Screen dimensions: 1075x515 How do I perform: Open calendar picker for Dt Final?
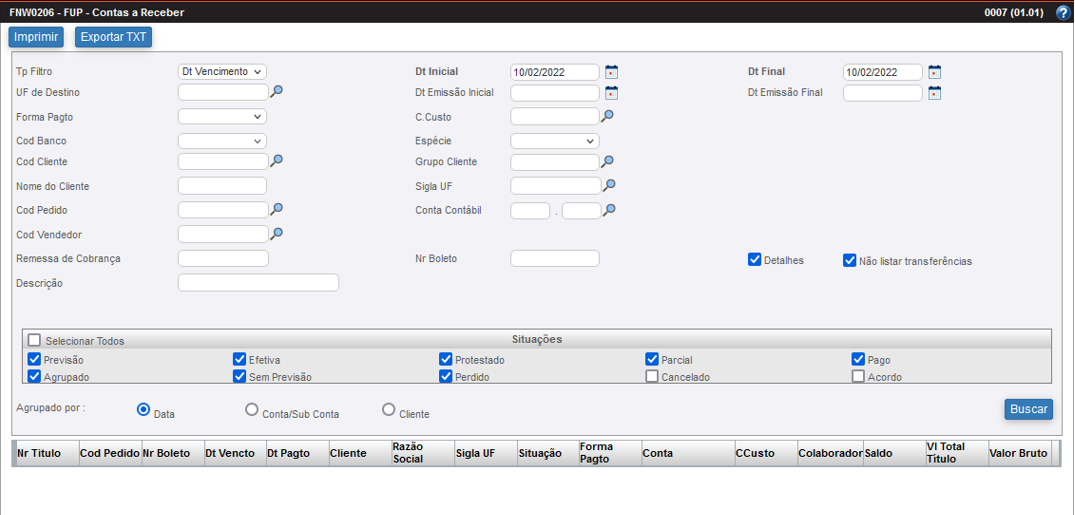point(935,72)
